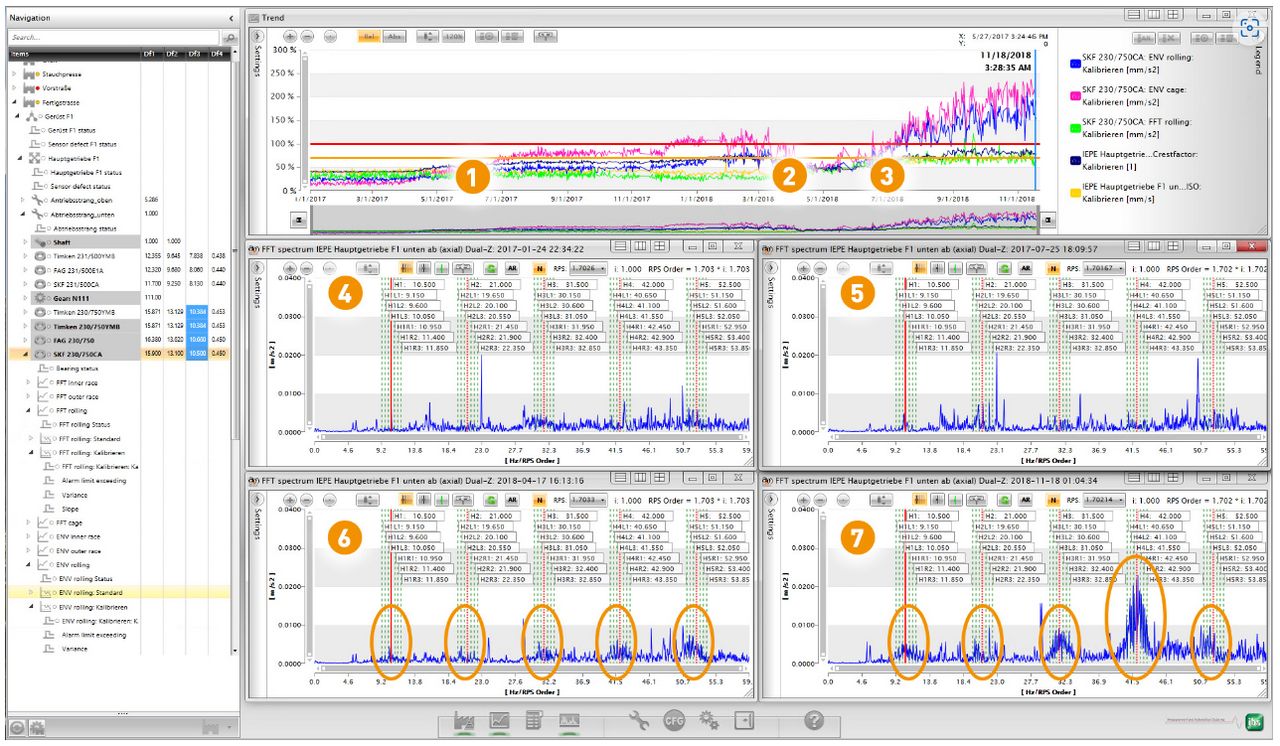Toggle N in the 2018-04-17 FFT window
The height and width of the screenshot is (746, 1280).
coord(539,498)
